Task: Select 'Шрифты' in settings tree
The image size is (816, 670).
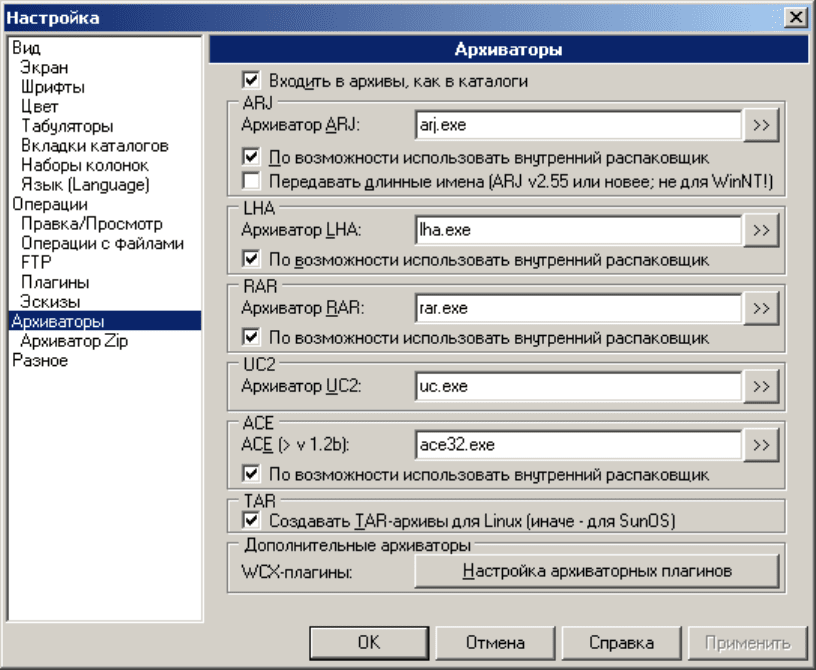Action: click(53, 87)
